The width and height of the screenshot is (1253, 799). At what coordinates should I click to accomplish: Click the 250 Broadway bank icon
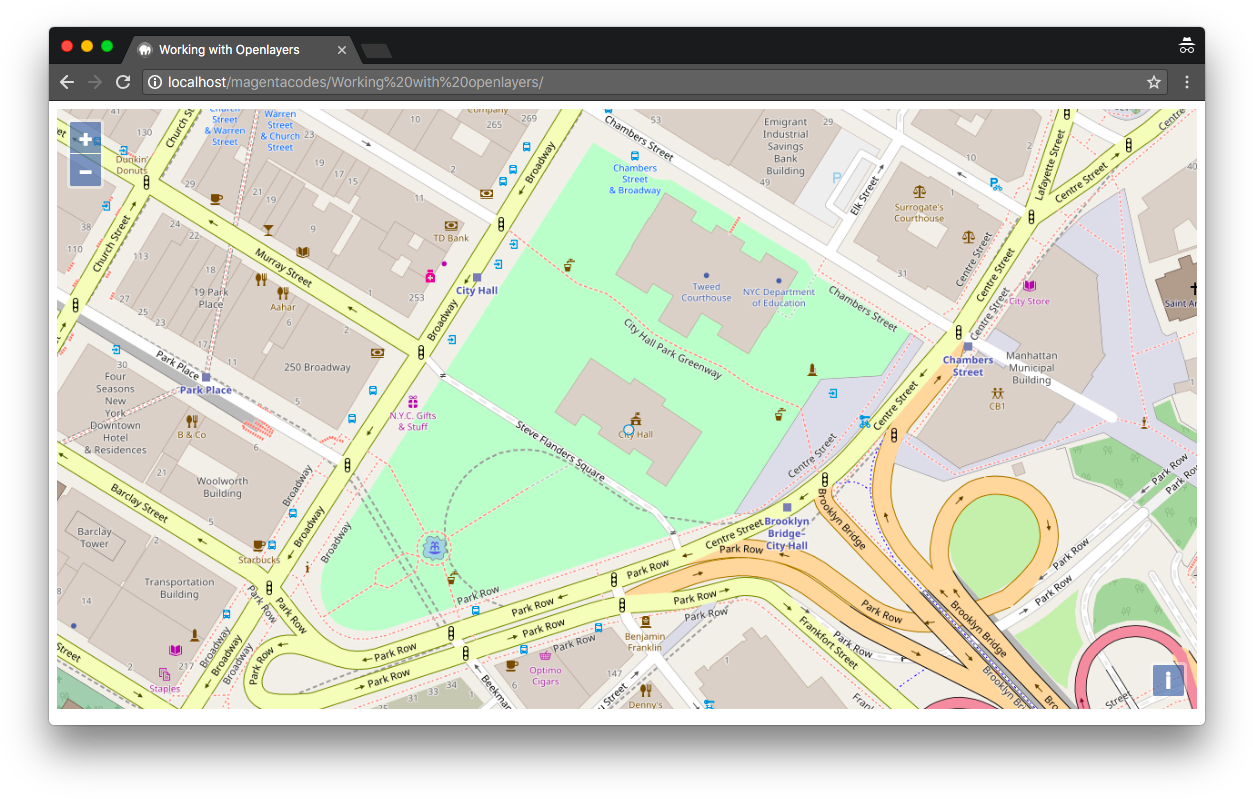(x=377, y=353)
